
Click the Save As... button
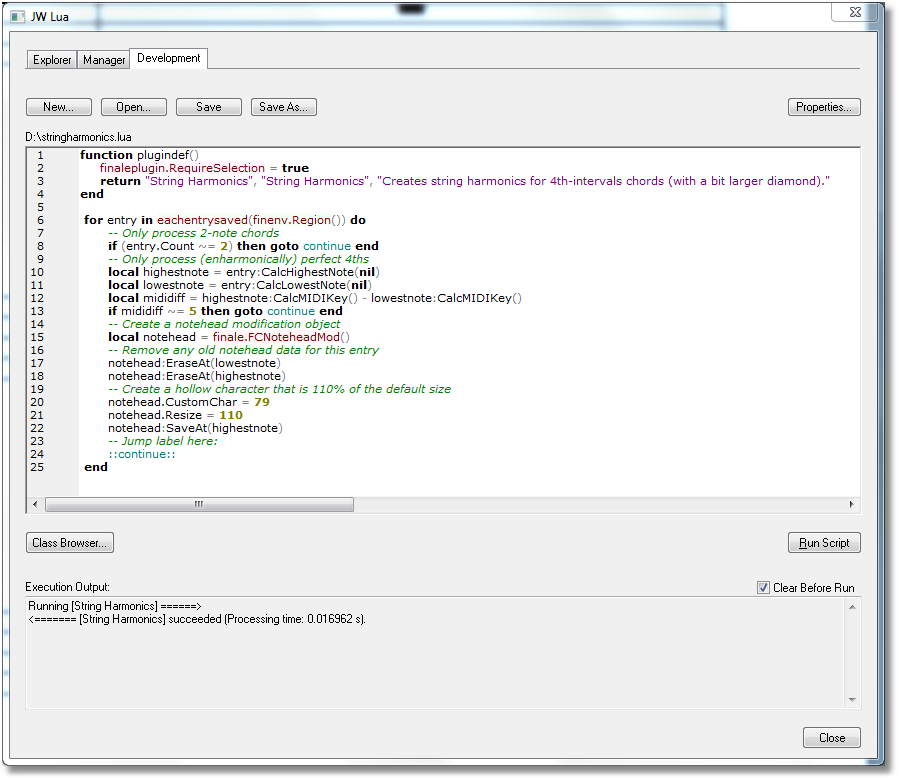tap(283, 107)
